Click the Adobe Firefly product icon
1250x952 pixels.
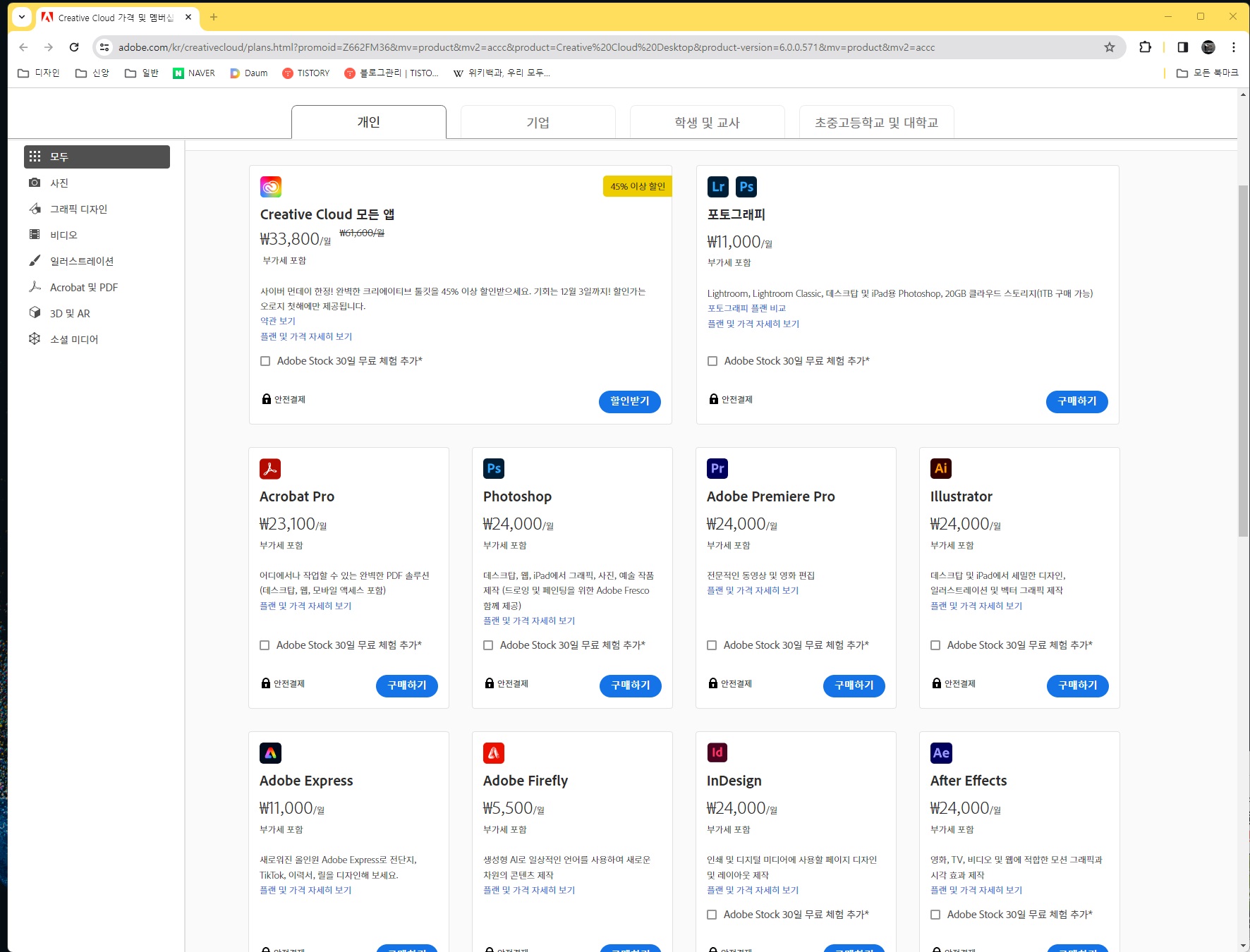494,753
